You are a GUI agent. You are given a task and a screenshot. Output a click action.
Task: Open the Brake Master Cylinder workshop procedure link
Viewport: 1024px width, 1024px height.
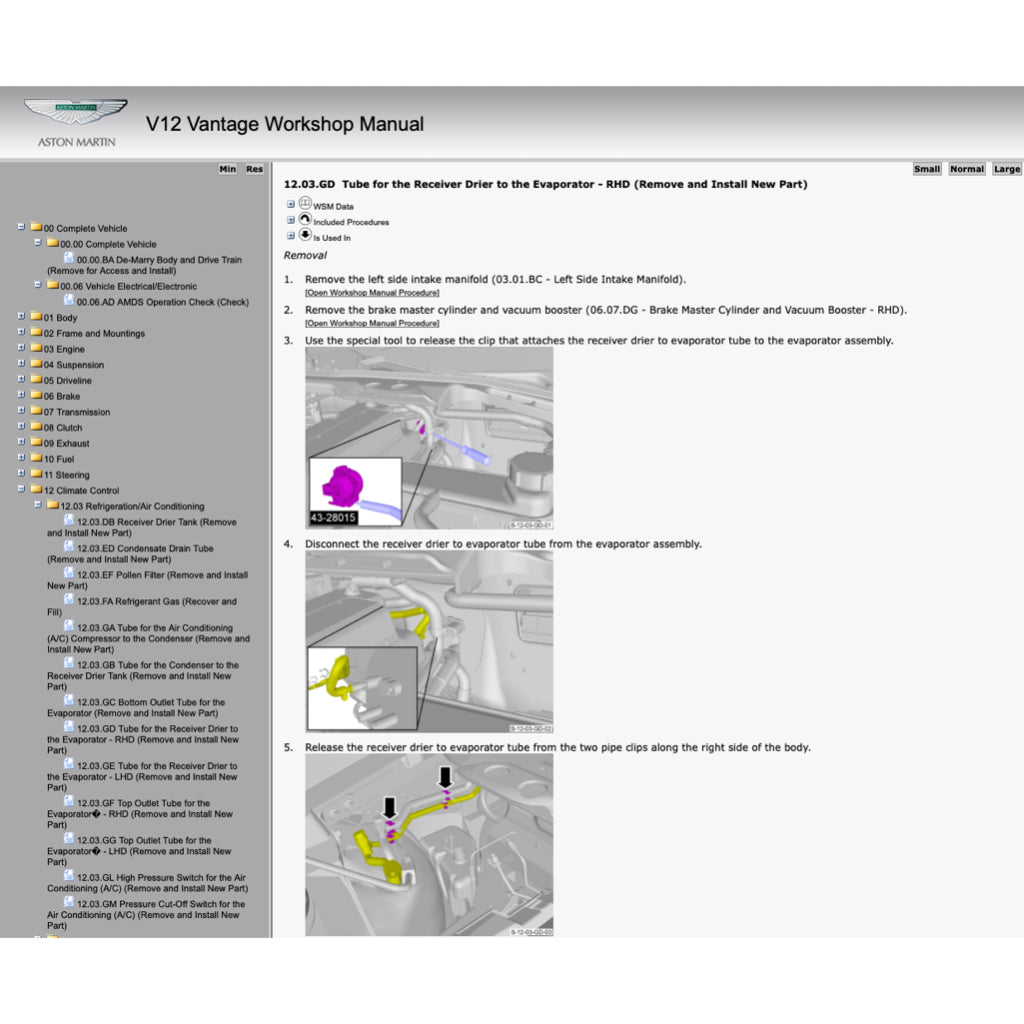372,324
